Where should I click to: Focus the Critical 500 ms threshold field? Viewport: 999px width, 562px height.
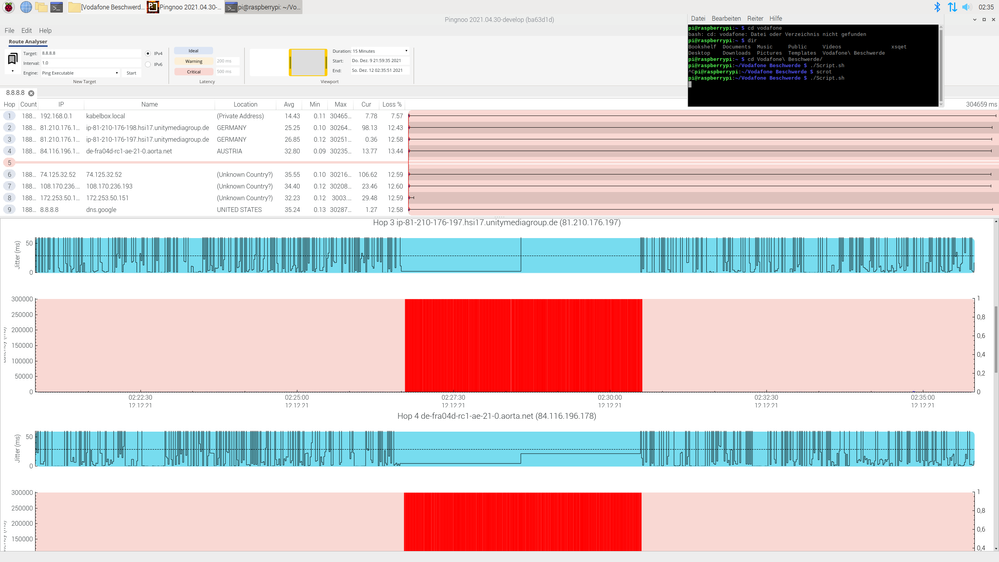pyautogui.click(x=227, y=71)
